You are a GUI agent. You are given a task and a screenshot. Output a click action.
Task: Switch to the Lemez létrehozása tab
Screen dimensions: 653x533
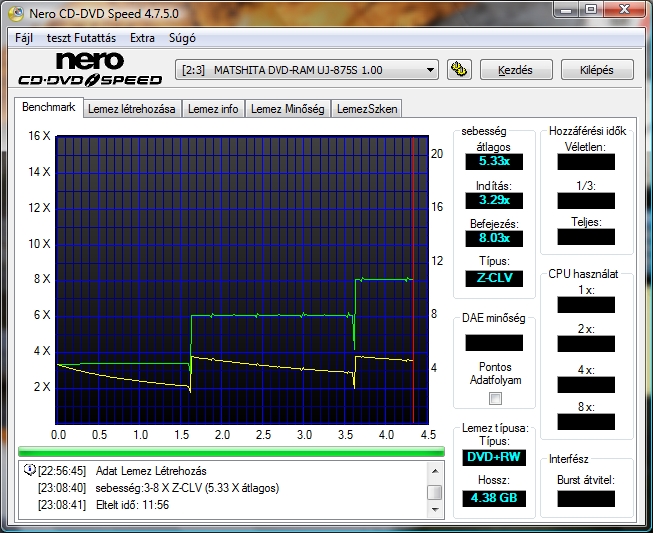point(132,109)
